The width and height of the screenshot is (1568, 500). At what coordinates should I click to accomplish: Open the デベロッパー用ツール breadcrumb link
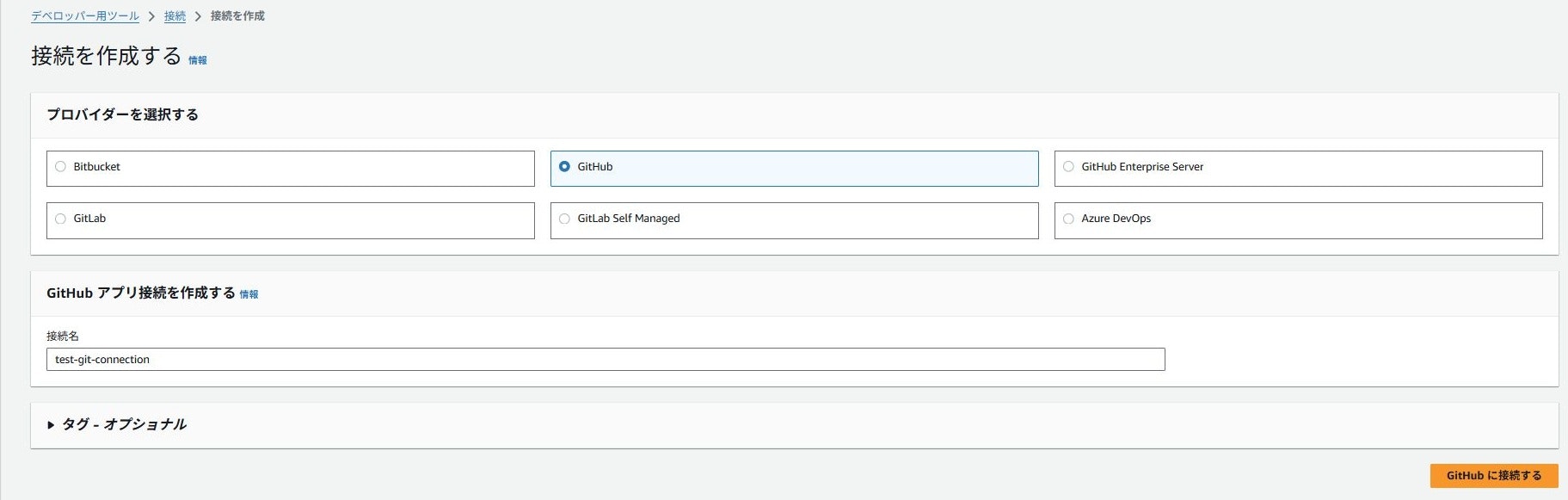pos(85,16)
